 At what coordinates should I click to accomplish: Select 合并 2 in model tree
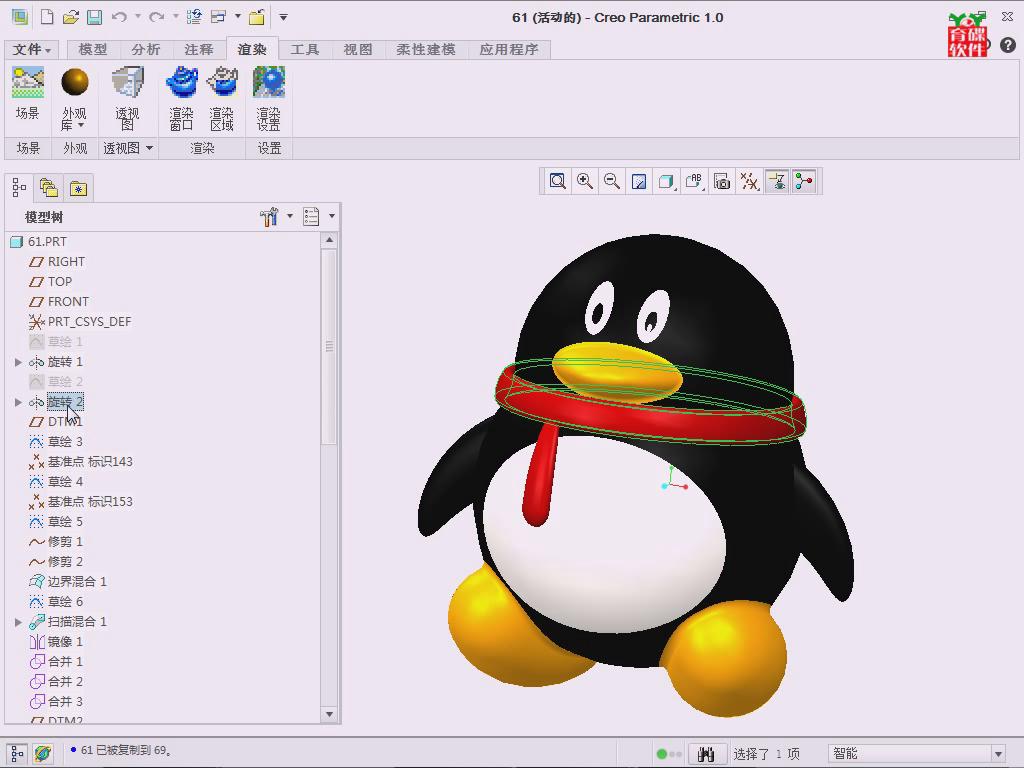pos(65,682)
